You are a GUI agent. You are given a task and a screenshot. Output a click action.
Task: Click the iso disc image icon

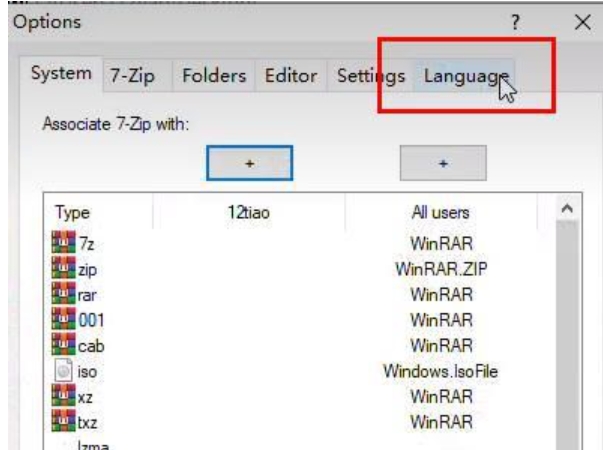(62, 372)
